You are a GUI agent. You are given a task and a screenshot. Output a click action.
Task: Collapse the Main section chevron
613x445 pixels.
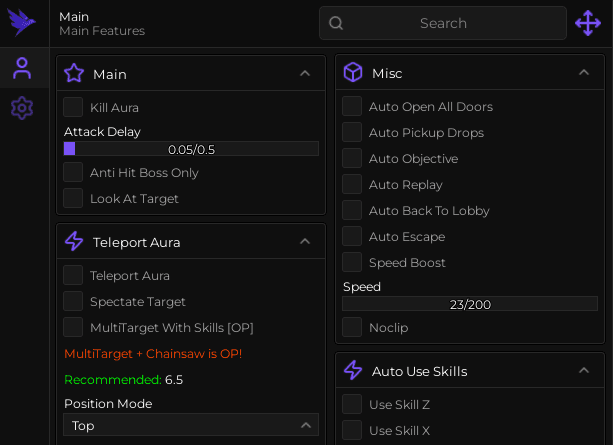305,73
